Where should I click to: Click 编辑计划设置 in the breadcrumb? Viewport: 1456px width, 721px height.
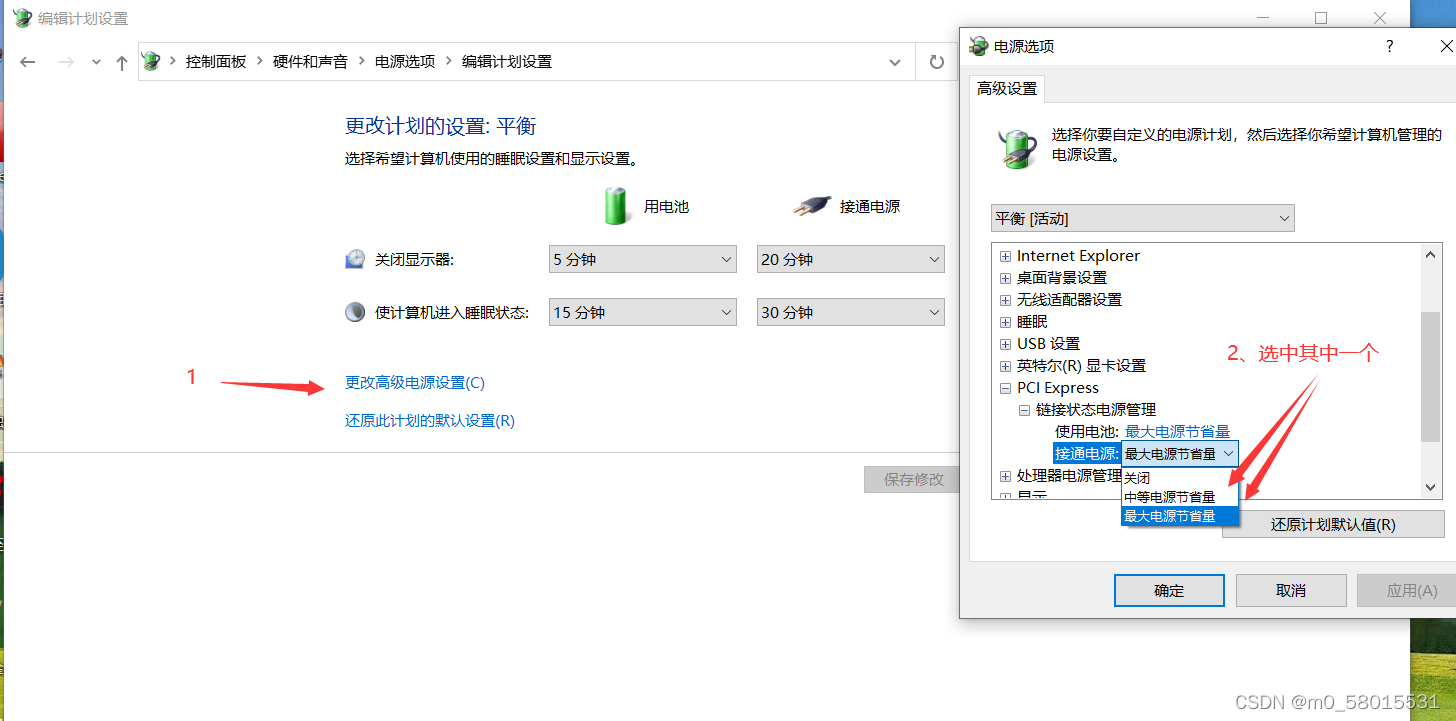[x=507, y=61]
